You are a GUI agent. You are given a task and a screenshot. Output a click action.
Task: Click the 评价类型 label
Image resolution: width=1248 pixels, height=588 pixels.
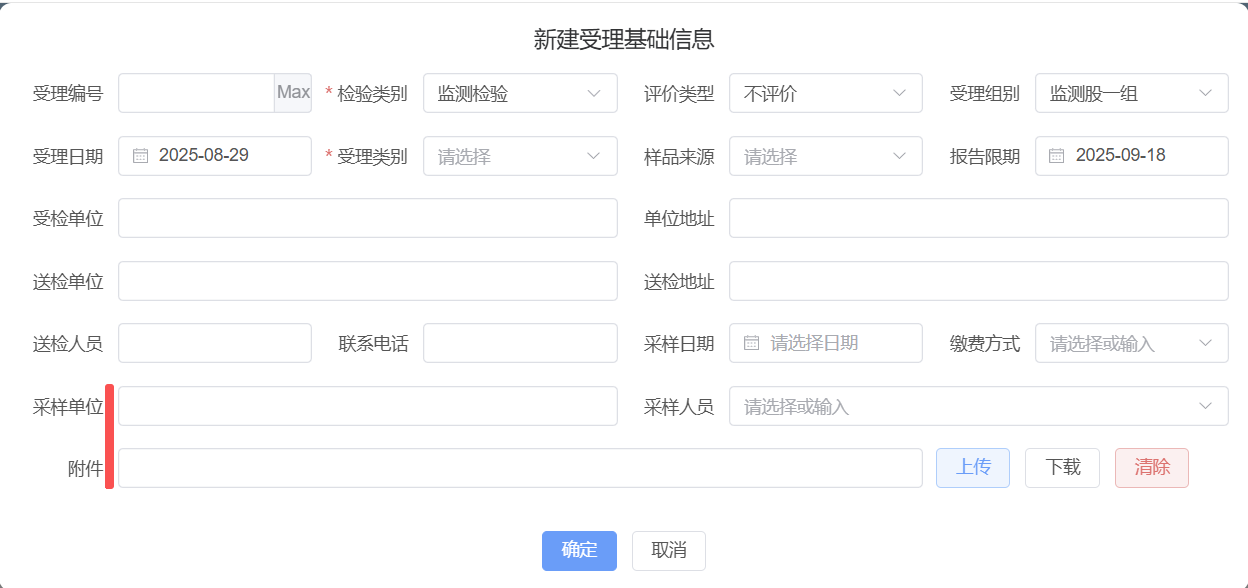[x=679, y=94]
